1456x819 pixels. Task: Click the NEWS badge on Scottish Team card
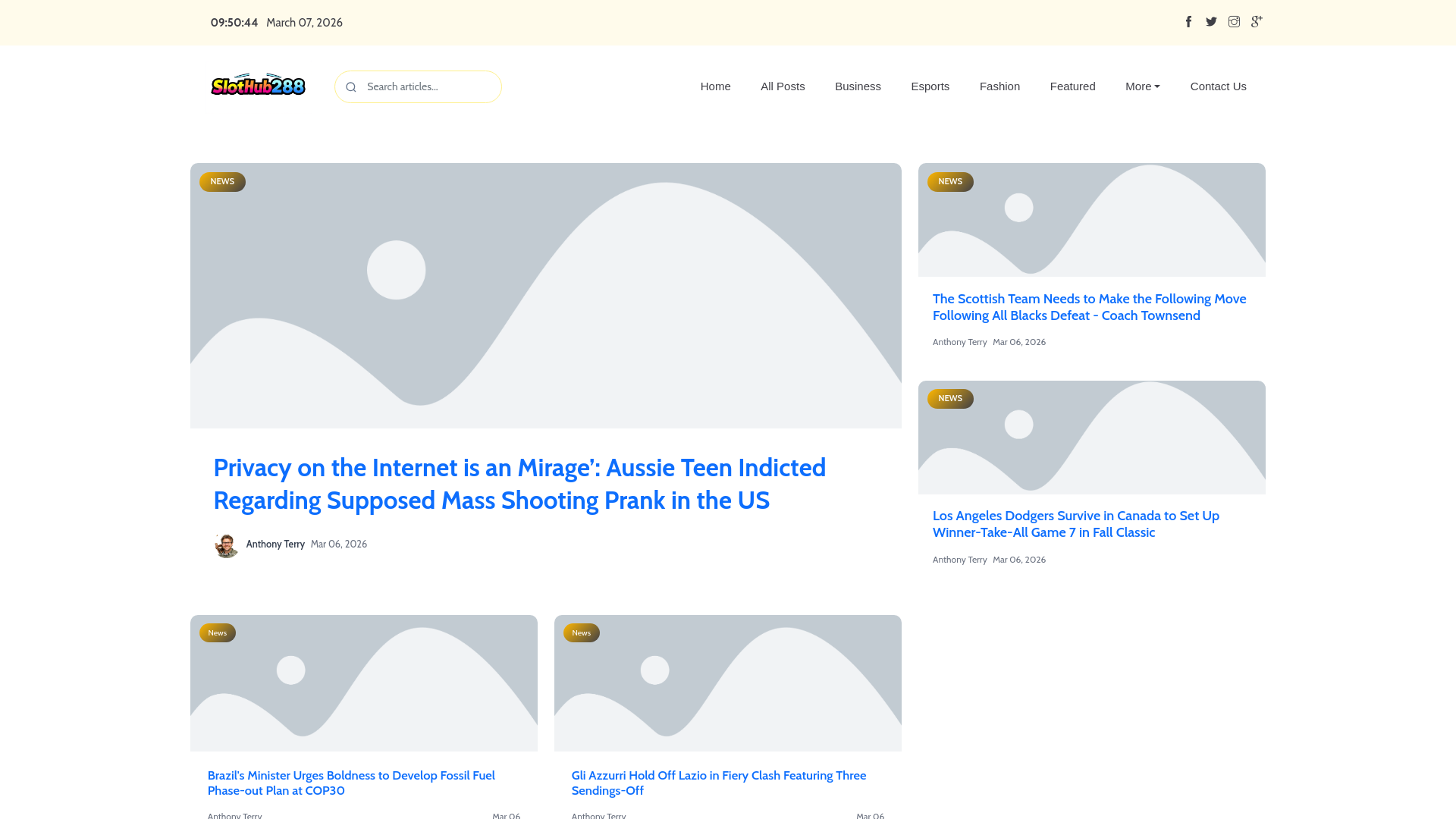click(x=950, y=182)
